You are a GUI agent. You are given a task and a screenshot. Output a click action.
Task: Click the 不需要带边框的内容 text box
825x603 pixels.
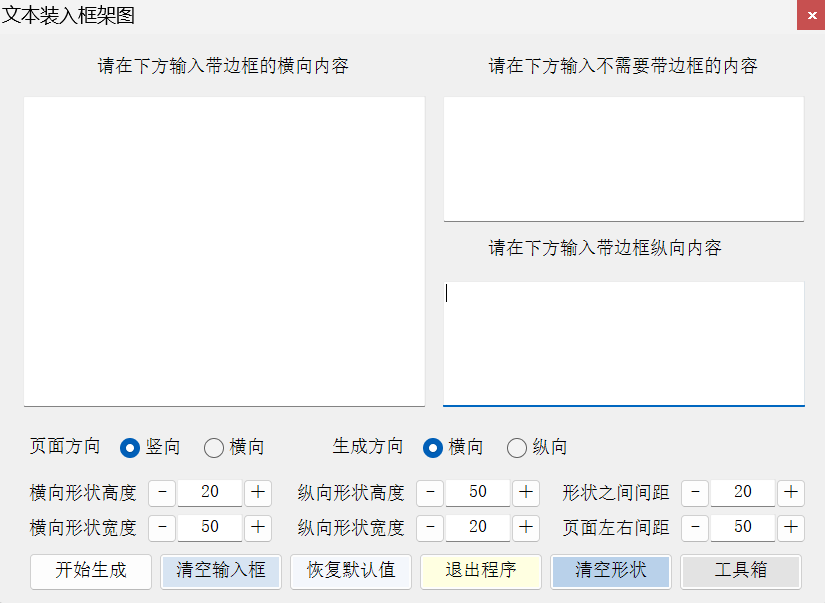623,158
